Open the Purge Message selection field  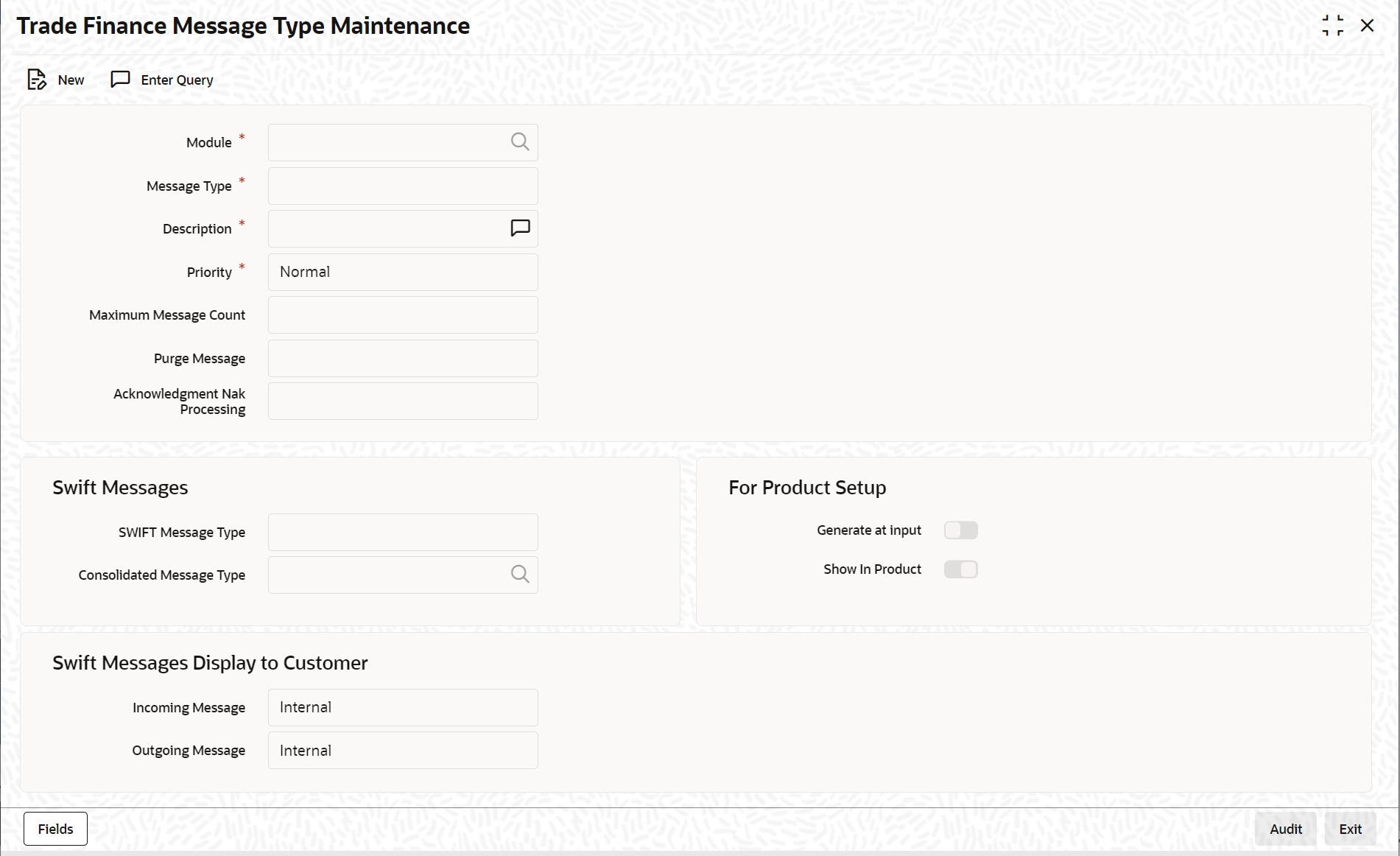point(402,358)
